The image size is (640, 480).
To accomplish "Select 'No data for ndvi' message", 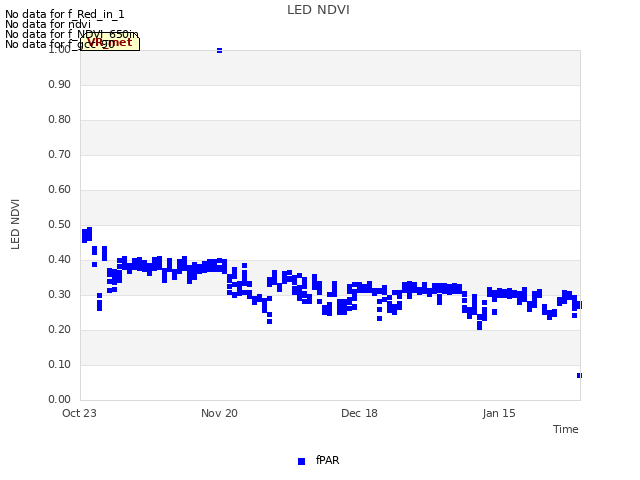I will [x=48, y=24].
